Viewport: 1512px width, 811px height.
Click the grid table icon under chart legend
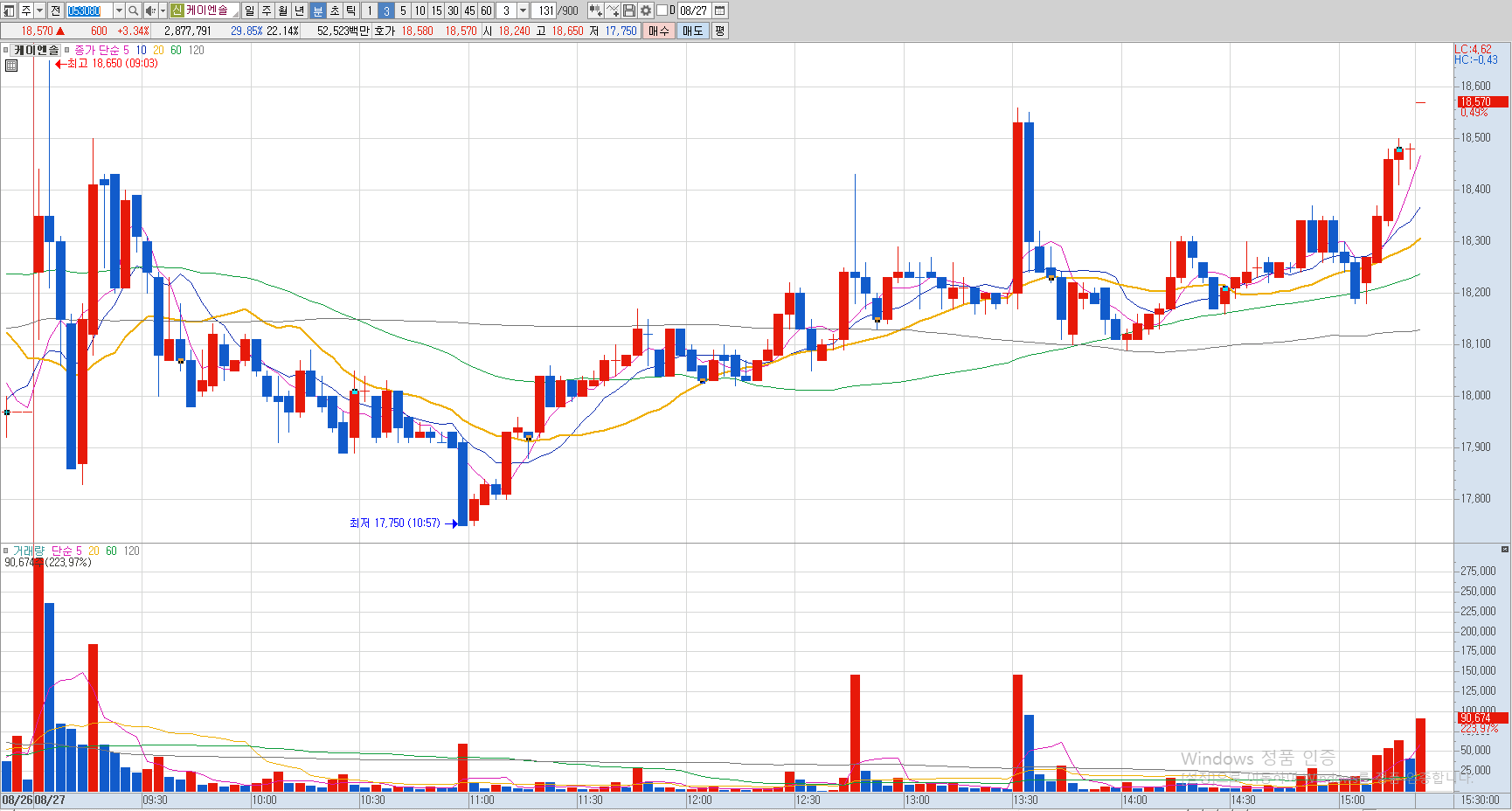[11, 66]
